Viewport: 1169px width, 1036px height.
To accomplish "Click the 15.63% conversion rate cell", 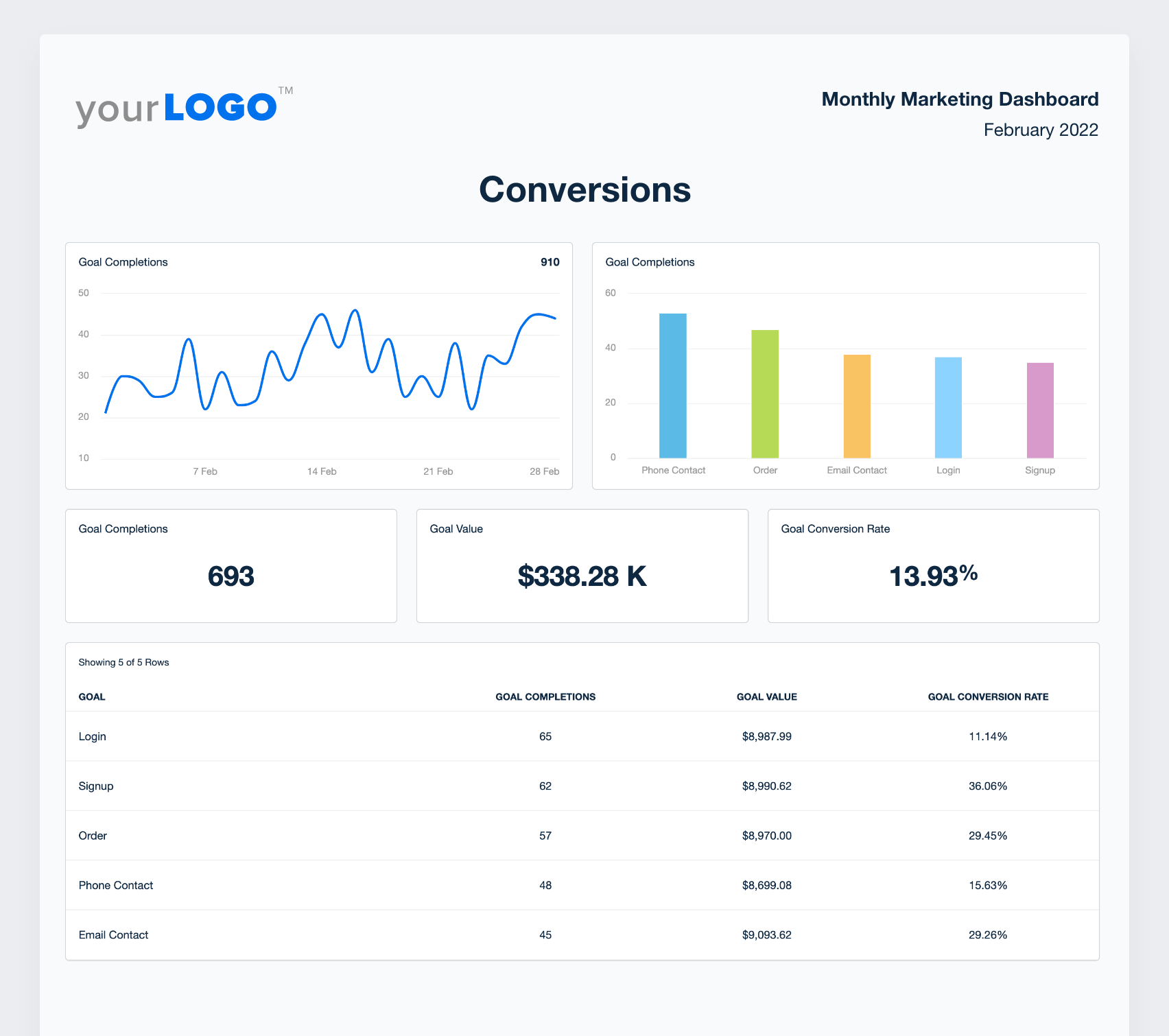I will coord(988,886).
